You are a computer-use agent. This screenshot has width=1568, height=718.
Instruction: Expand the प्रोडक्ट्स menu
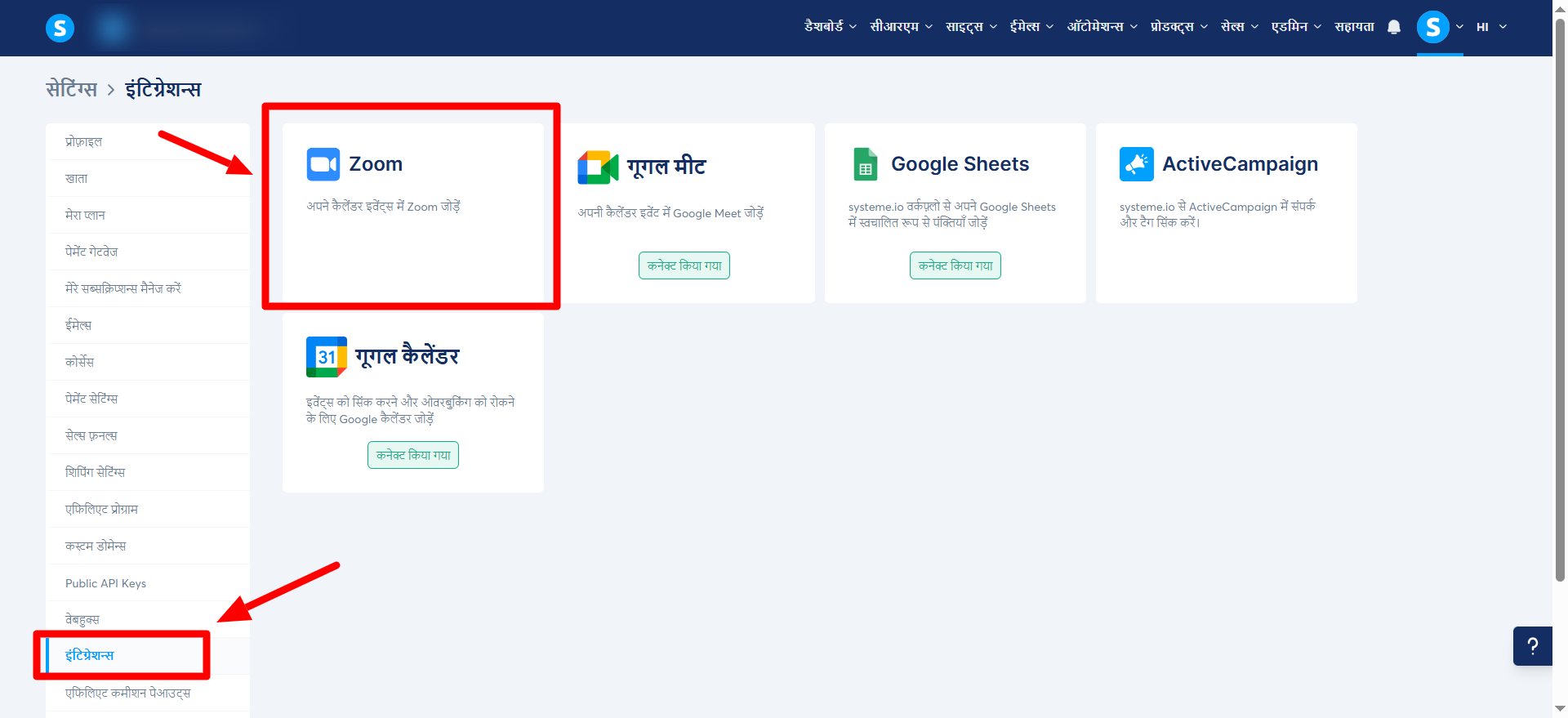pos(1179,27)
